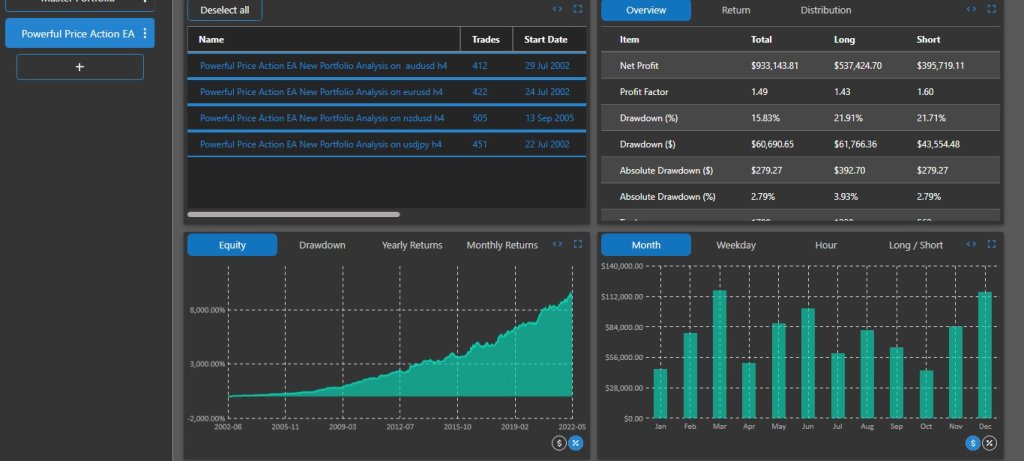
Task: Expand the Equity chart panel to fullscreen
Action: pyautogui.click(x=577, y=244)
